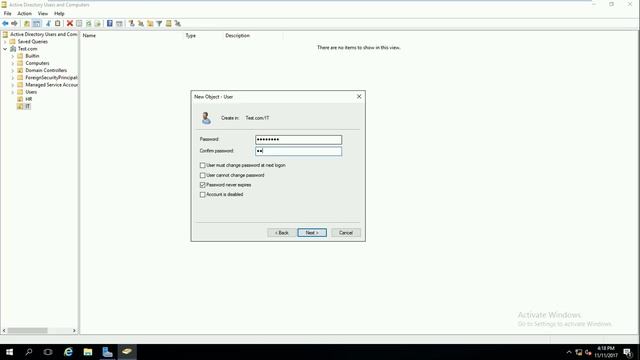Cancel the New Object - User dialog
640x360 pixels.
pyautogui.click(x=346, y=233)
